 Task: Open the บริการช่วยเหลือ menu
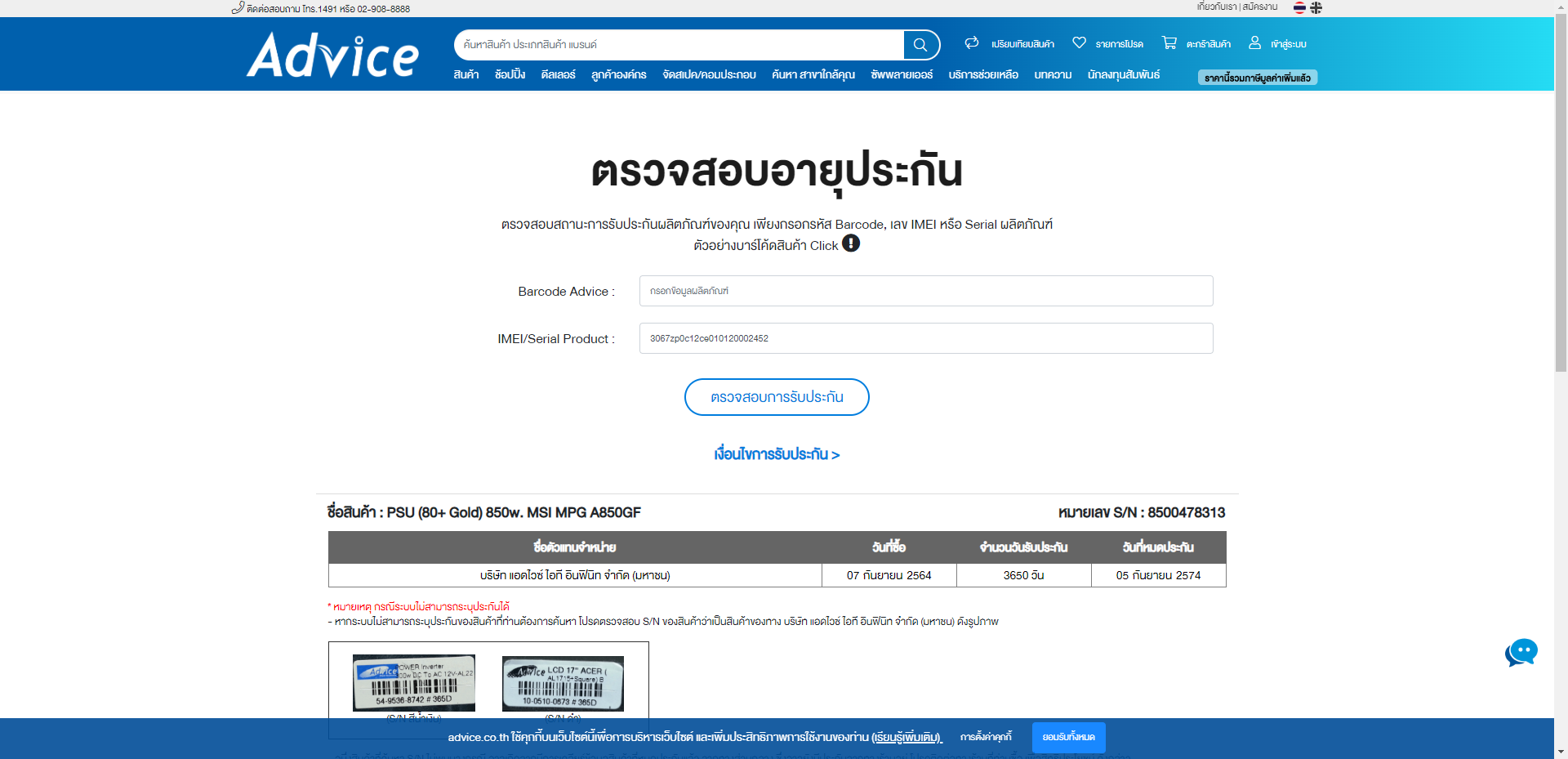point(983,74)
